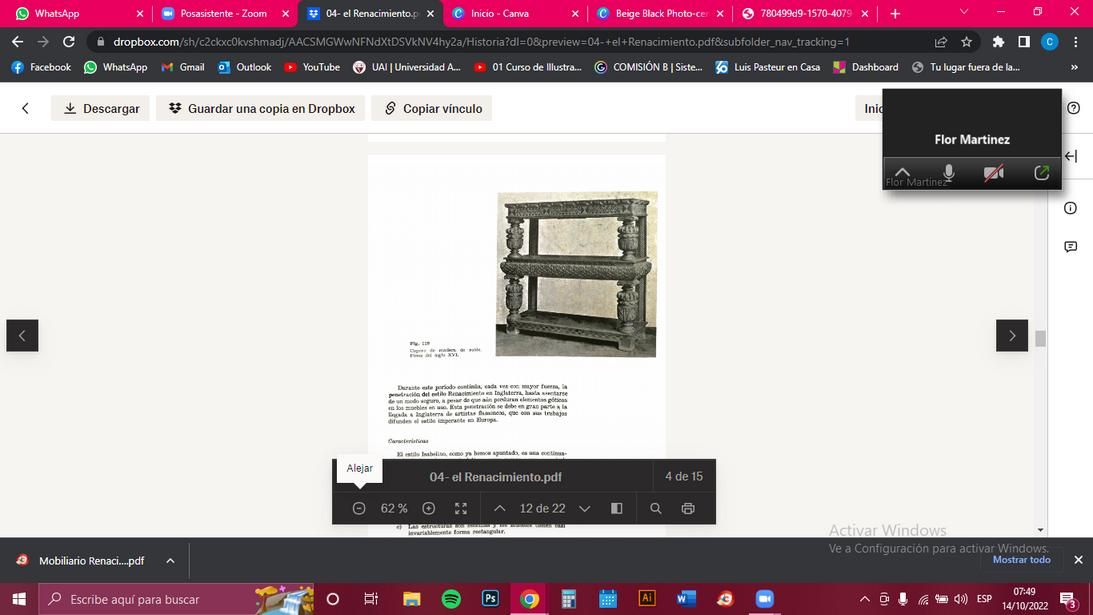Click the address bar URL
Image resolution: width=1093 pixels, height=615 pixels.
pyautogui.click(x=481, y=42)
